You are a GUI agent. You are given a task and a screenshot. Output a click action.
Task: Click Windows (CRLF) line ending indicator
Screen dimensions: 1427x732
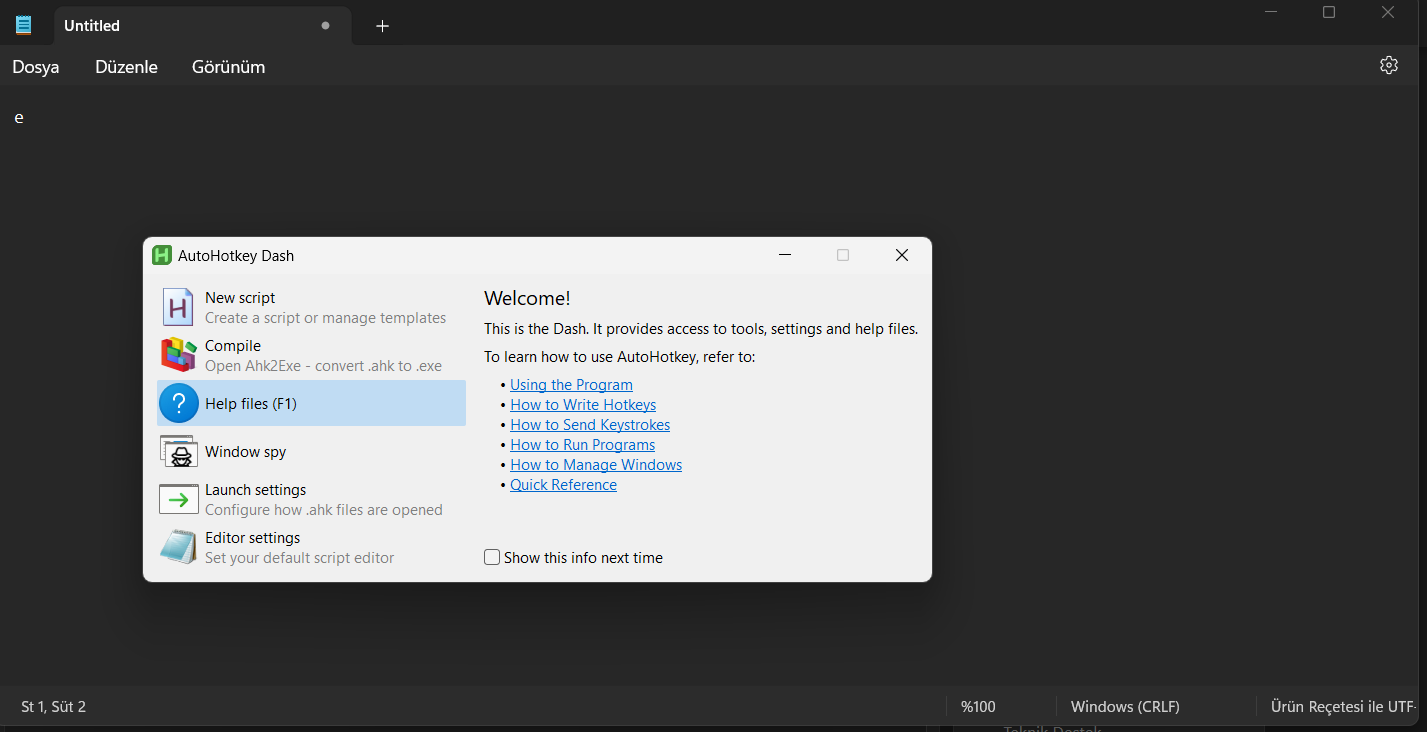click(x=1125, y=707)
